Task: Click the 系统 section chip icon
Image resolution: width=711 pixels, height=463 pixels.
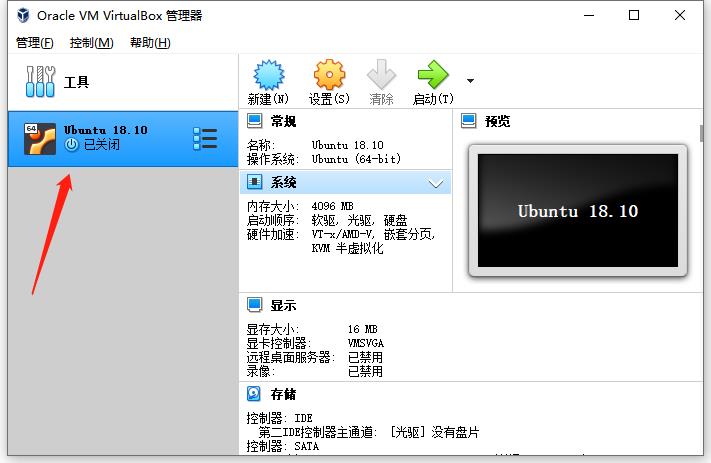Action: point(254,182)
